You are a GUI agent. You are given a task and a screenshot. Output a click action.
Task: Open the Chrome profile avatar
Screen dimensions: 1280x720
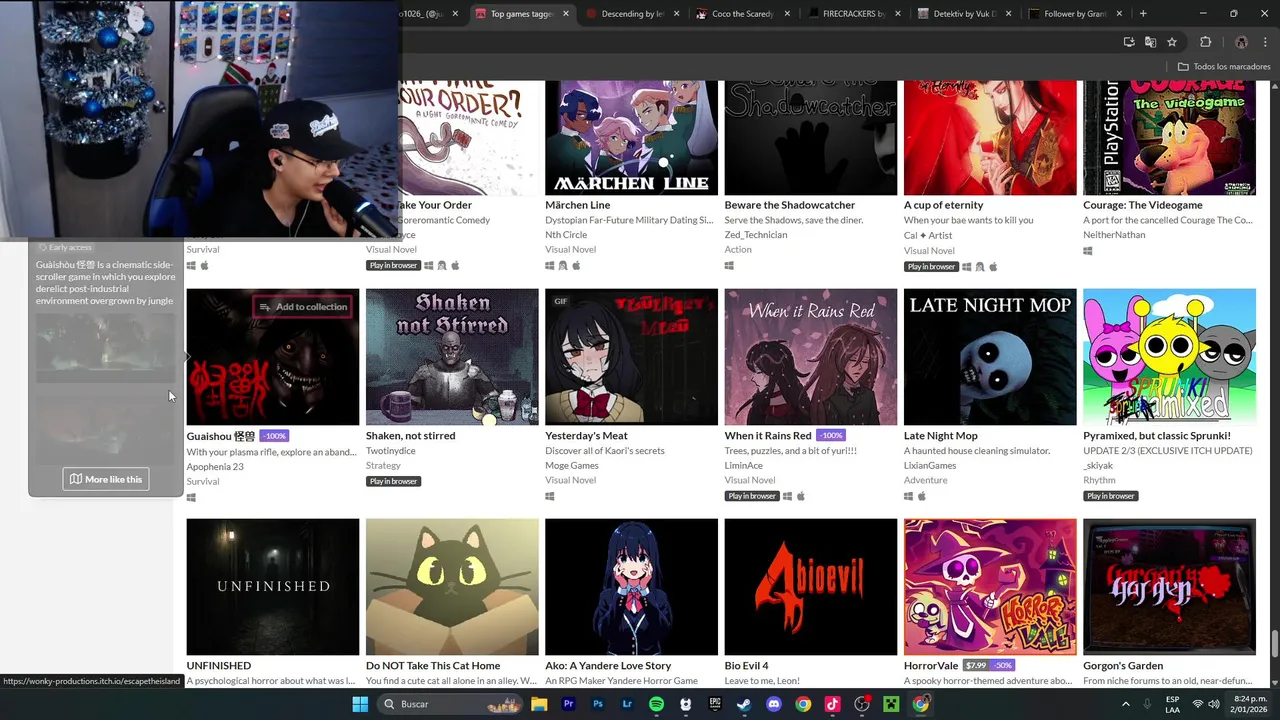(1241, 42)
